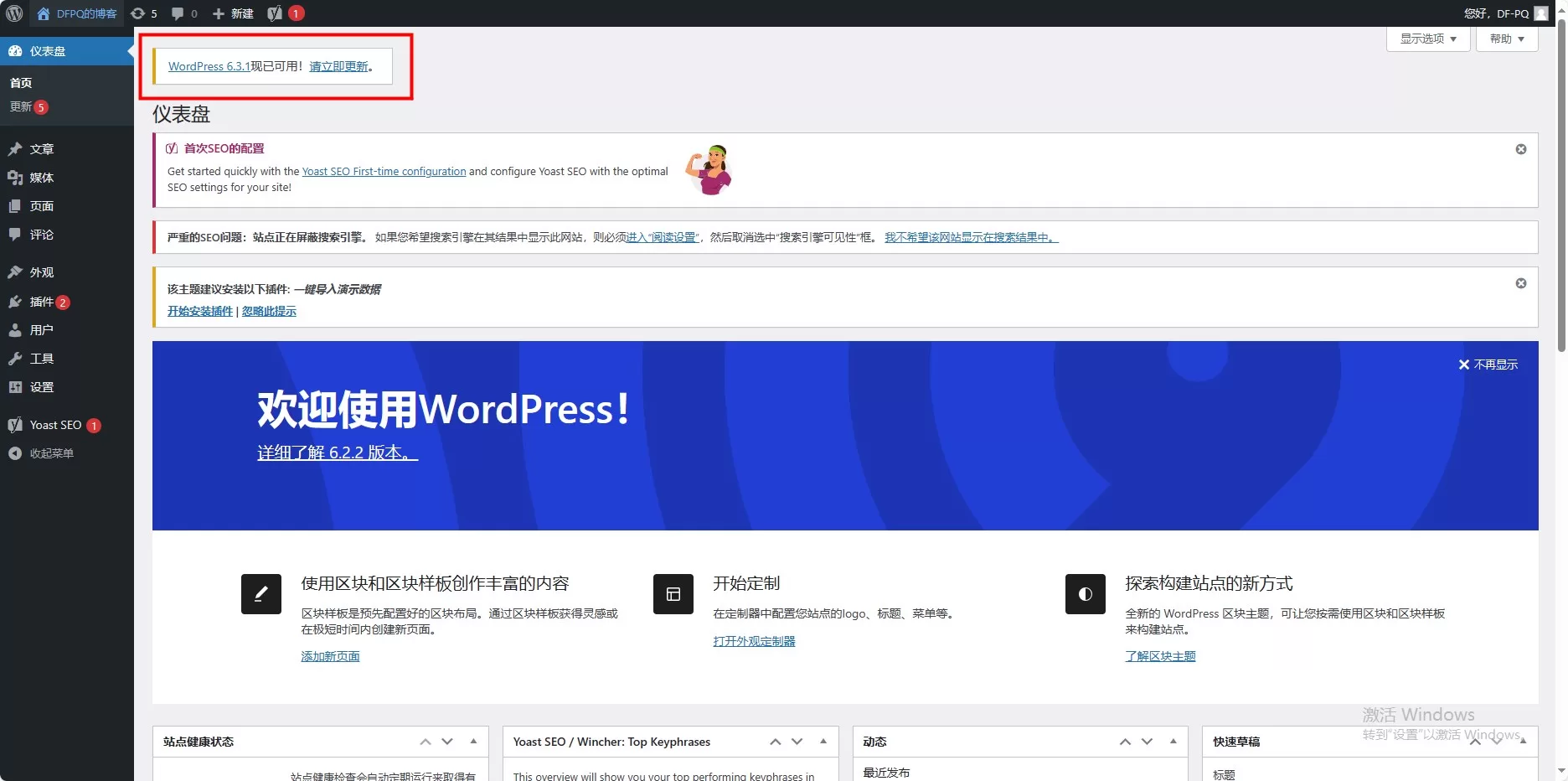
Task: Click 打开外观定制器 link
Action: [x=755, y=641]
